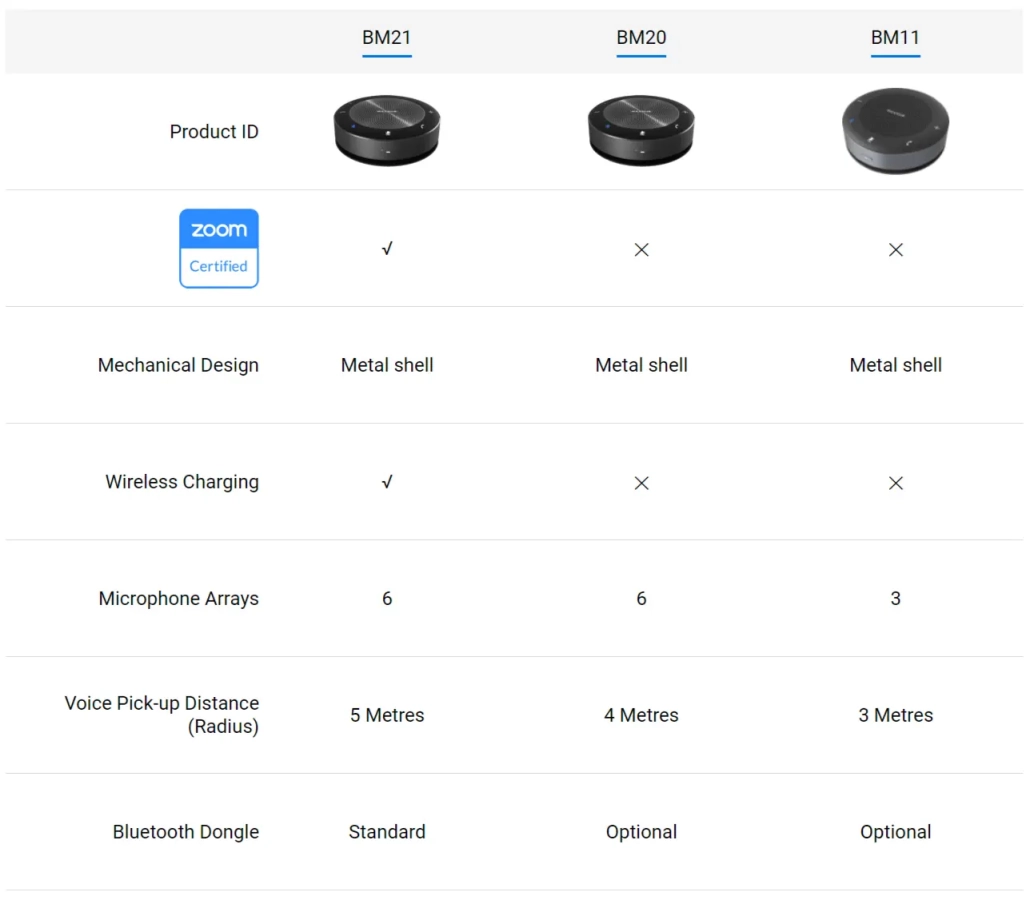Click BM11 Microphone Arrays value 3

pyautogui.click(x=895, y=599)
